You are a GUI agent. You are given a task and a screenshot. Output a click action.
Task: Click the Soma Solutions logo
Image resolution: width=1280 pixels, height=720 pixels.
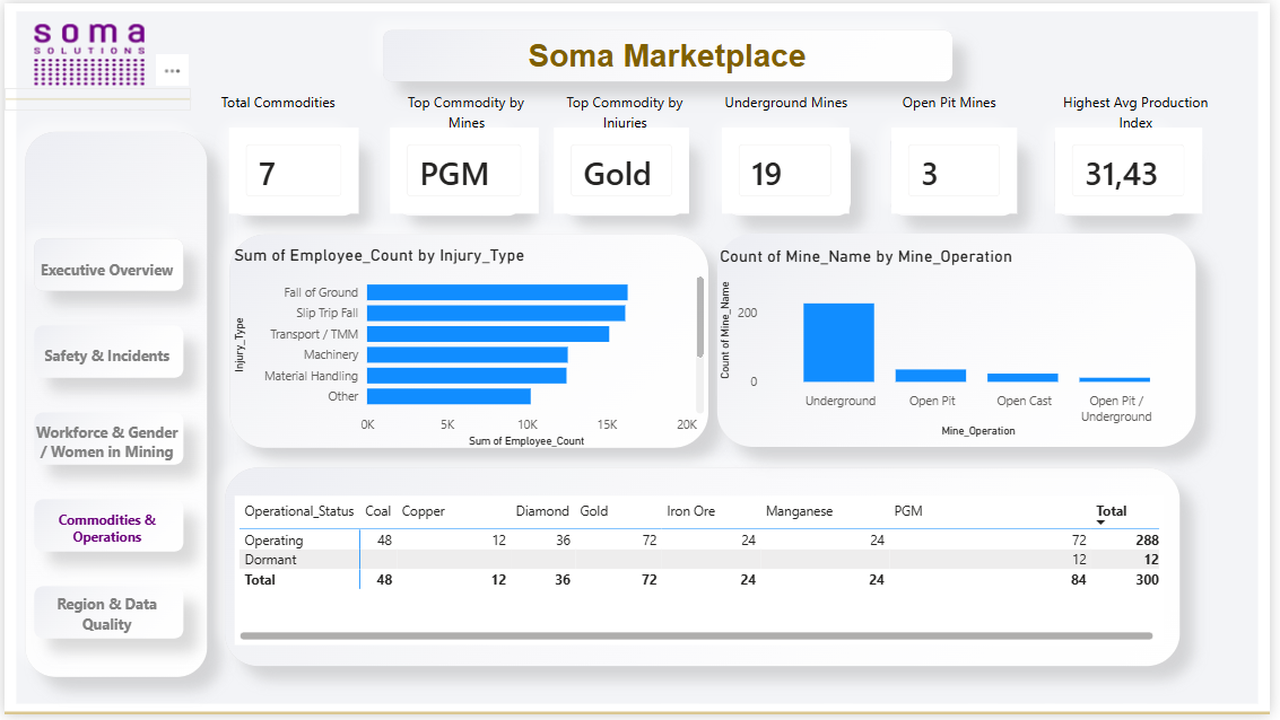click(x=89, y=54)
